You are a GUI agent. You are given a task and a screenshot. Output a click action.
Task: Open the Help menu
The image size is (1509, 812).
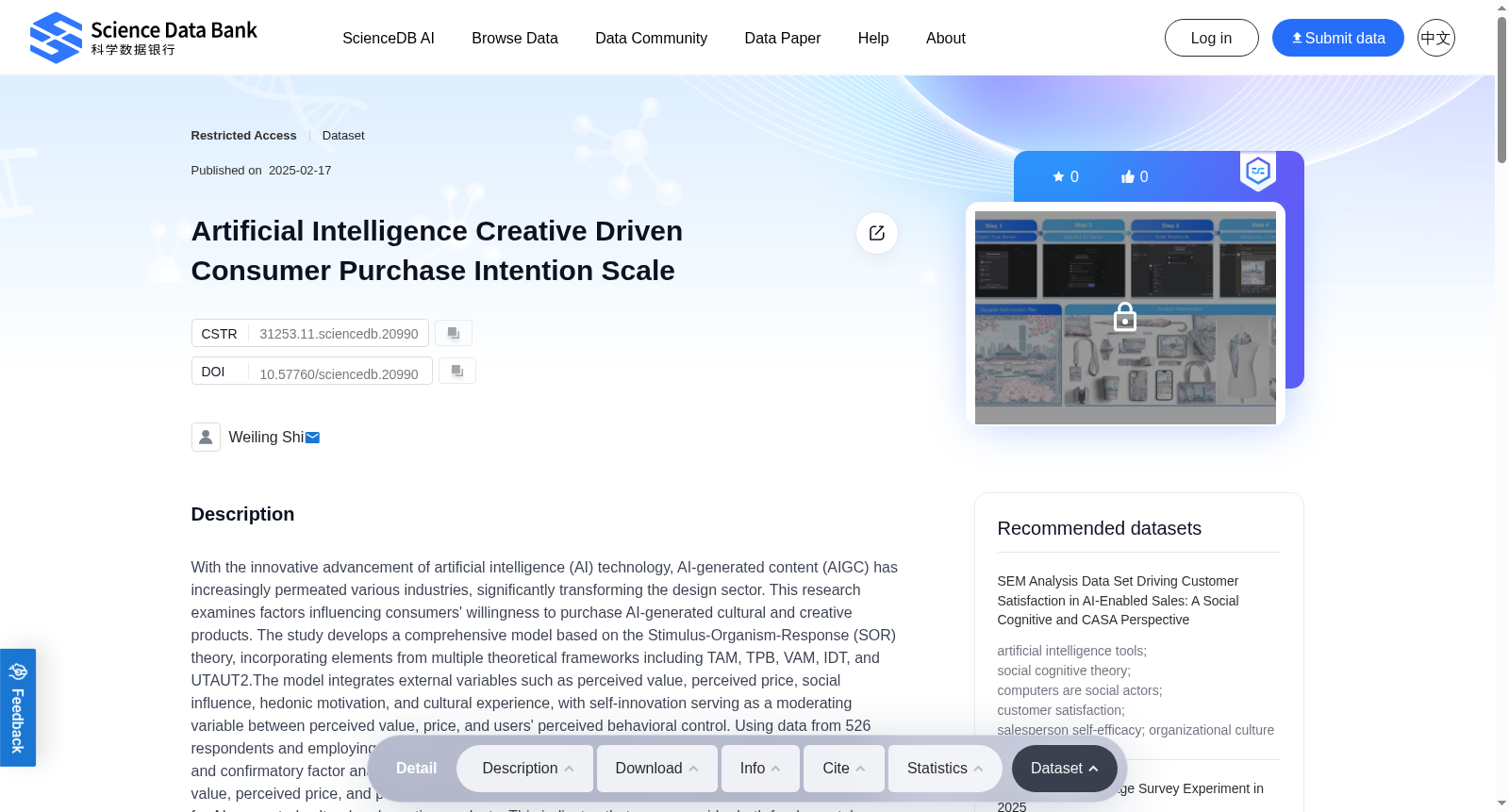point(873,38)
